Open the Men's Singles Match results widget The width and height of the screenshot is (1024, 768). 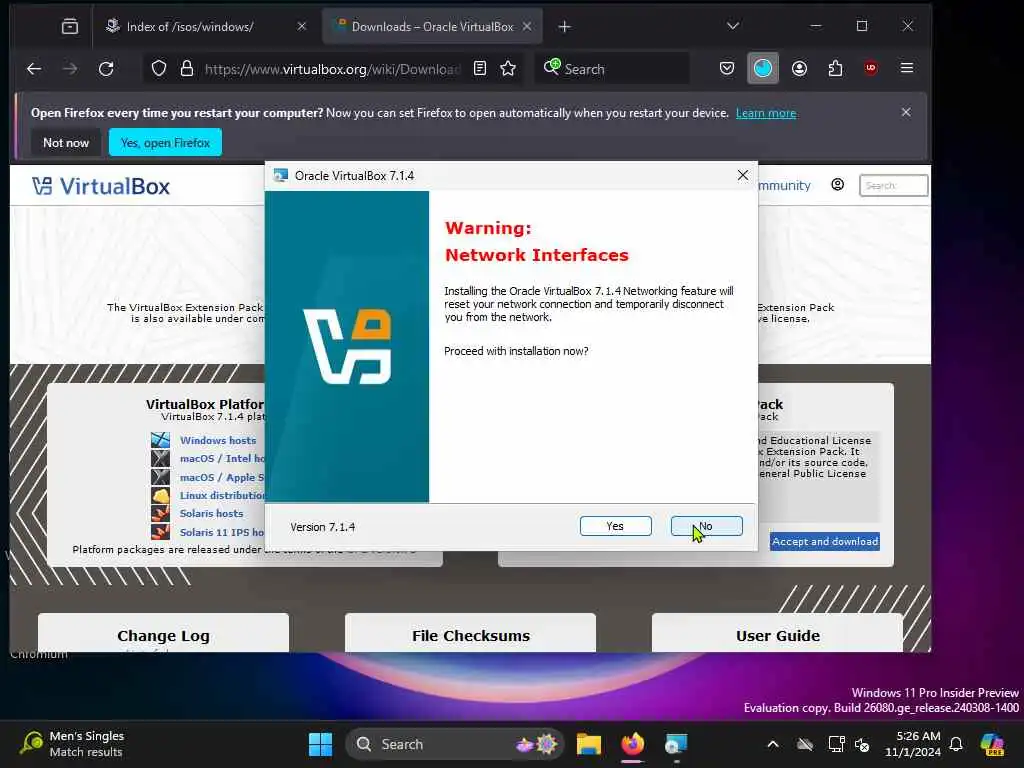(x=72, y=744)
